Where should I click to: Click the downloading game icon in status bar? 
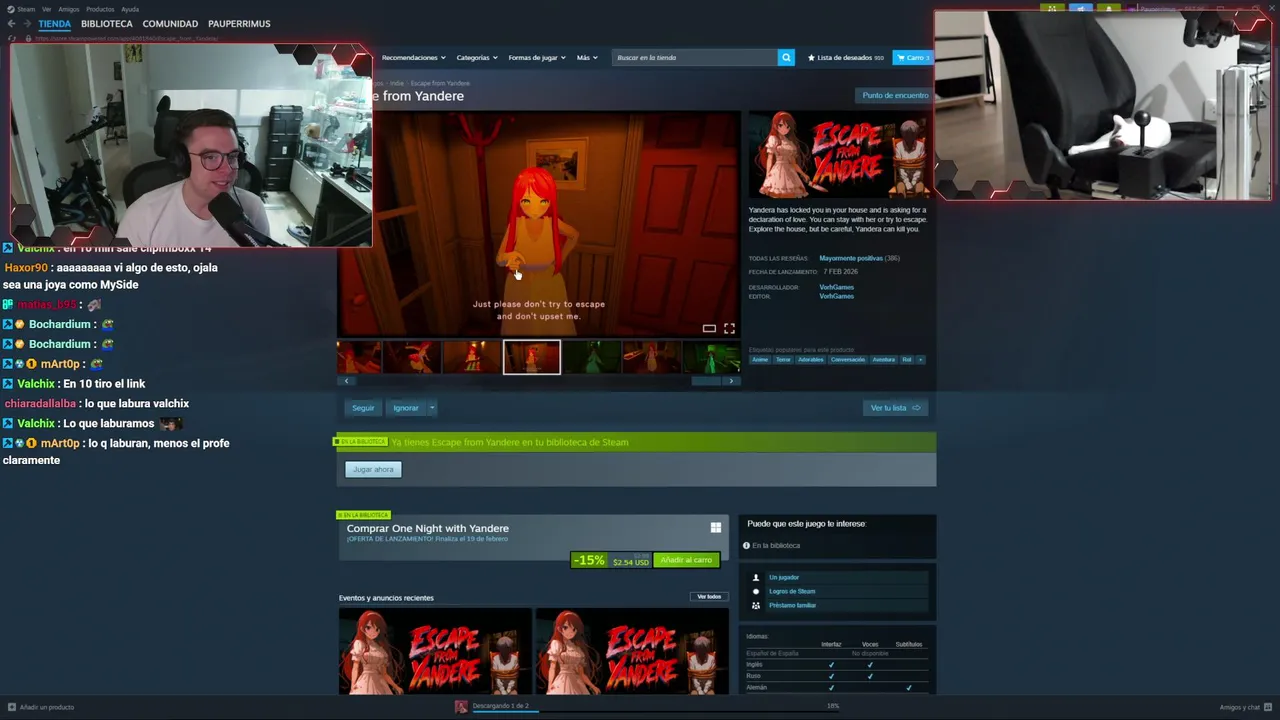pos(461,706)
